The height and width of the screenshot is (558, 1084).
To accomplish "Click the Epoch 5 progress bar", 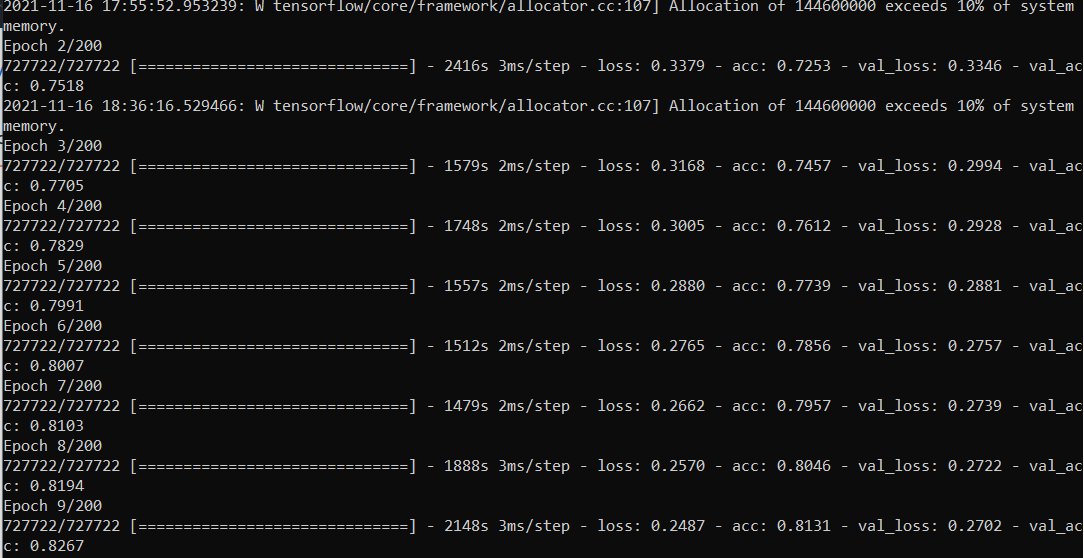I will pos(273,287).
